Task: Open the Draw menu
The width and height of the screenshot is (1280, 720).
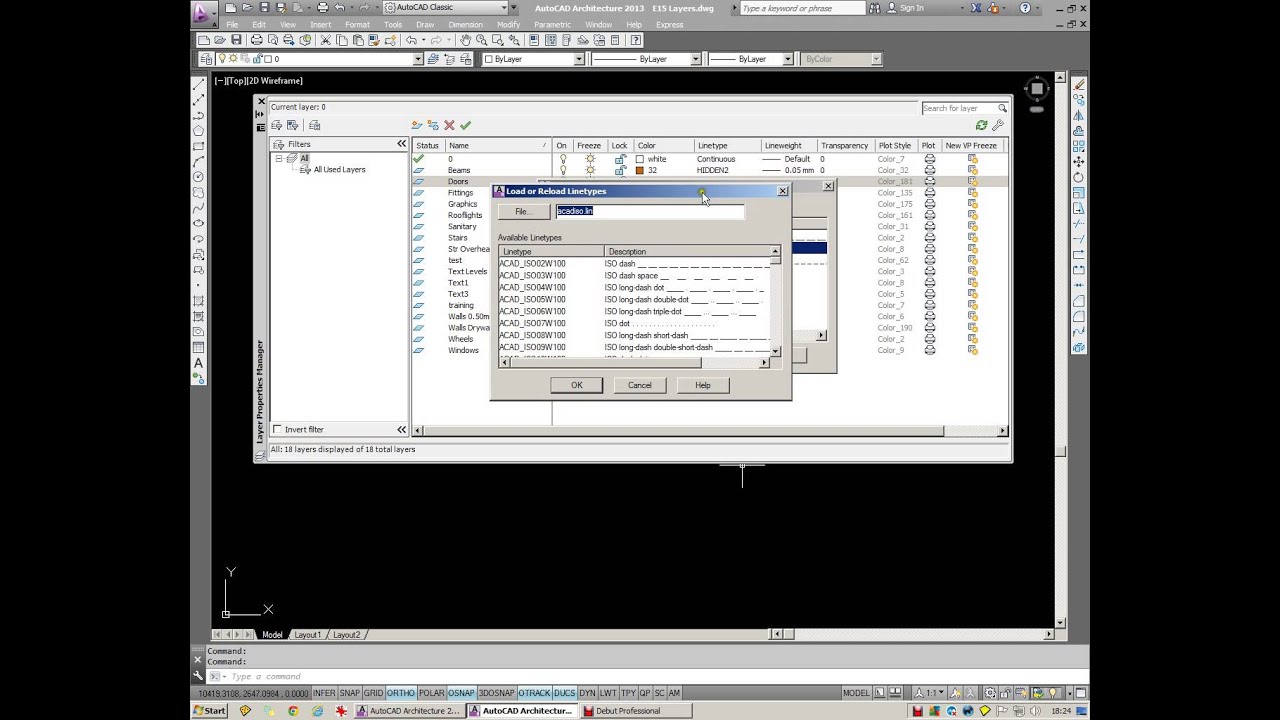Action: tap(425, 25)
